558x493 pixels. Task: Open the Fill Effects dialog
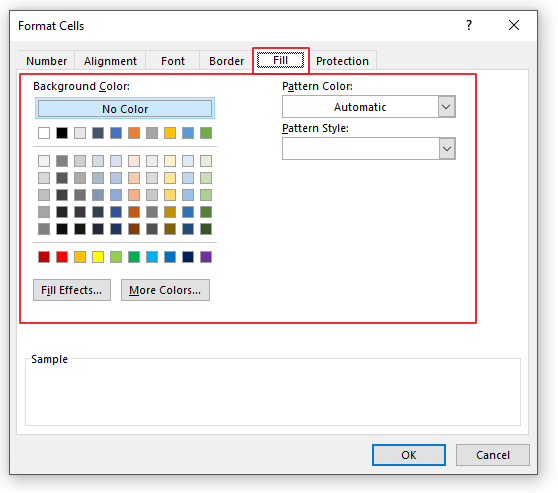pos(72,290)
